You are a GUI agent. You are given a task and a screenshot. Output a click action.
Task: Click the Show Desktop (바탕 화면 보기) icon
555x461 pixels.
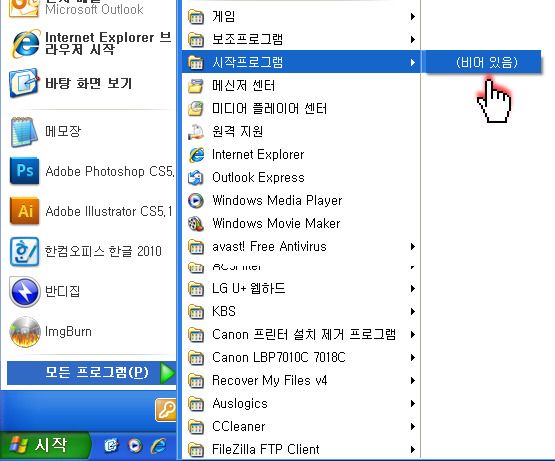pyautogui.click(x=24, y=83)
